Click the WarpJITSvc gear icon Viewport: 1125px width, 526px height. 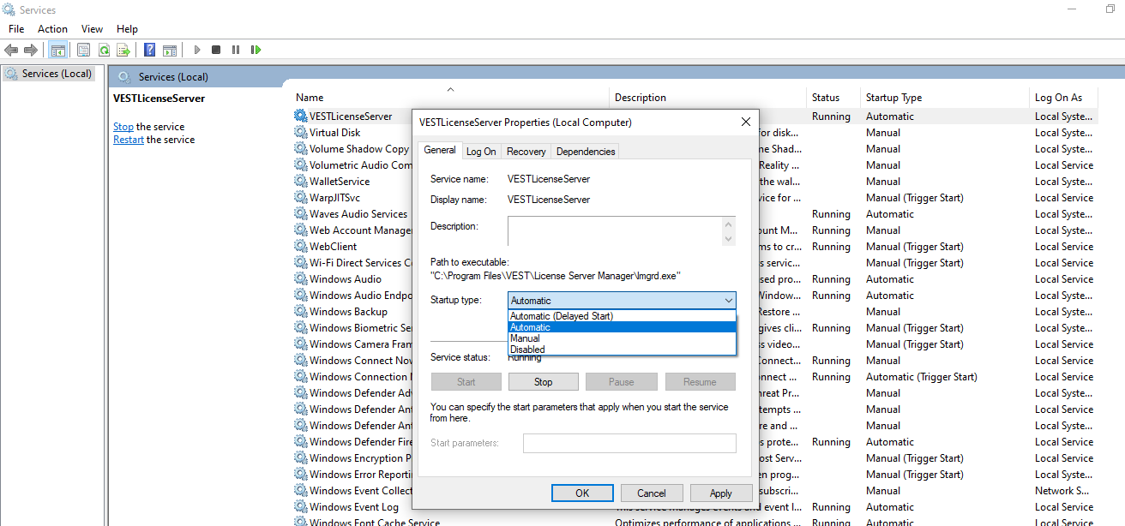pos(301,197)
